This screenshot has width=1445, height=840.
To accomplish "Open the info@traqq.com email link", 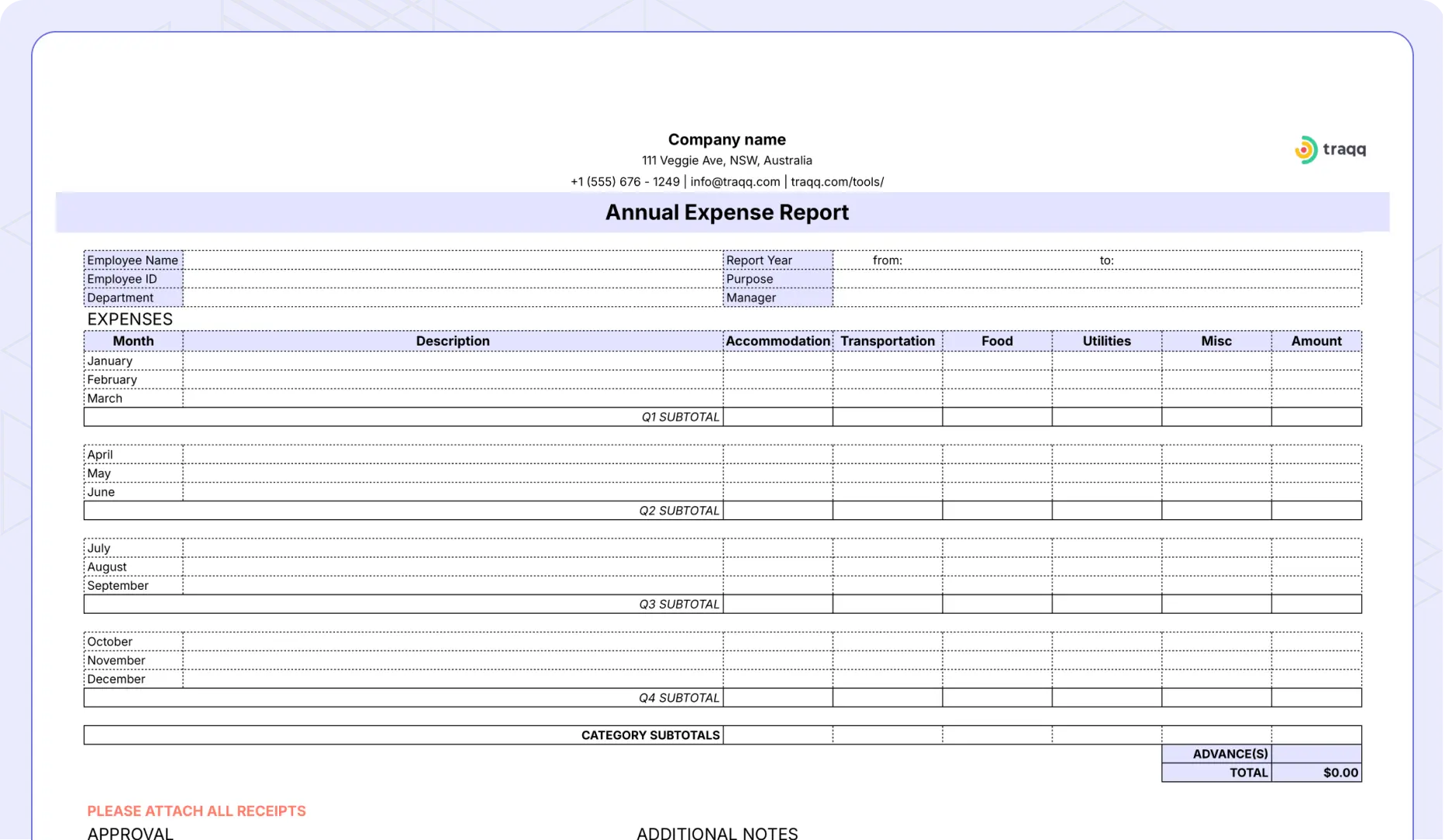I will [x=735, y=181].
